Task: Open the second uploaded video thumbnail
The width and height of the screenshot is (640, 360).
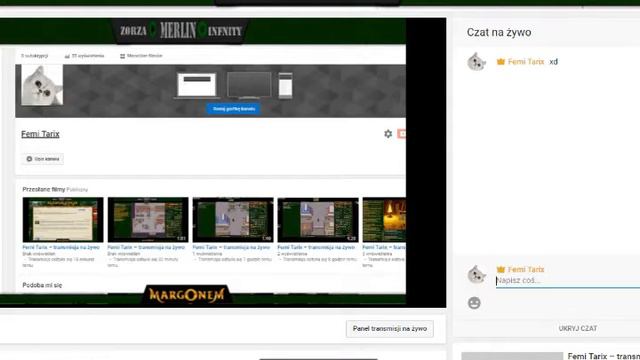Action: click(148, 220)
